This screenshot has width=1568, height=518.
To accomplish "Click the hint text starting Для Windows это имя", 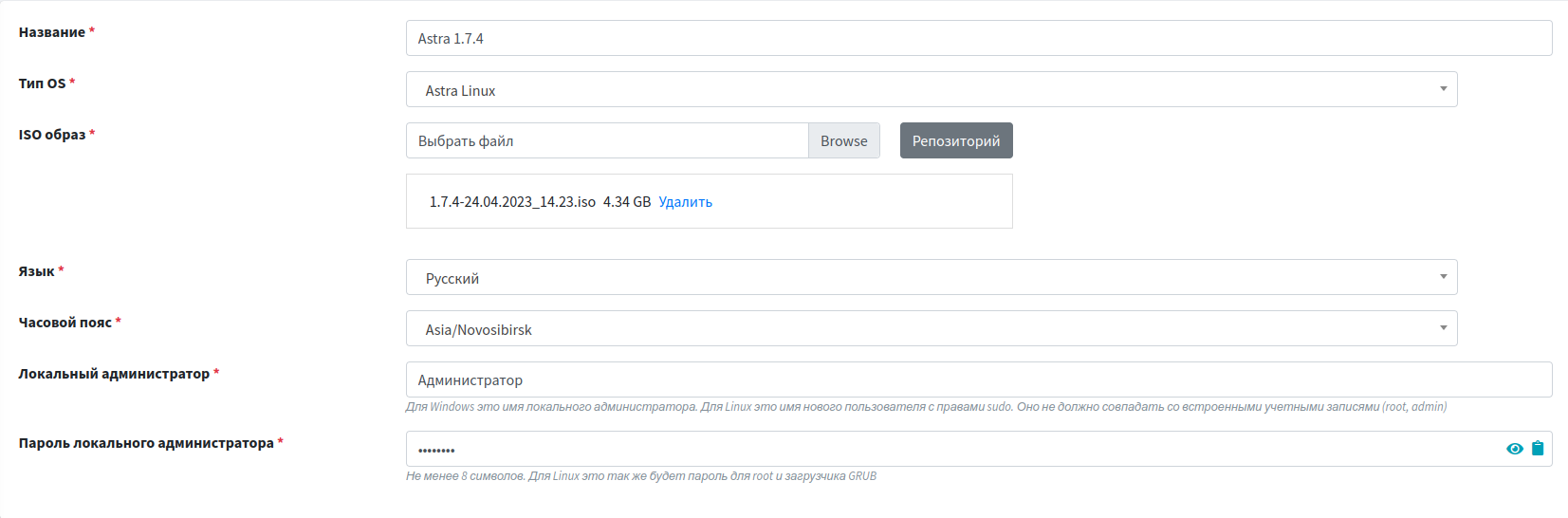I will click(x=927, y=407).
